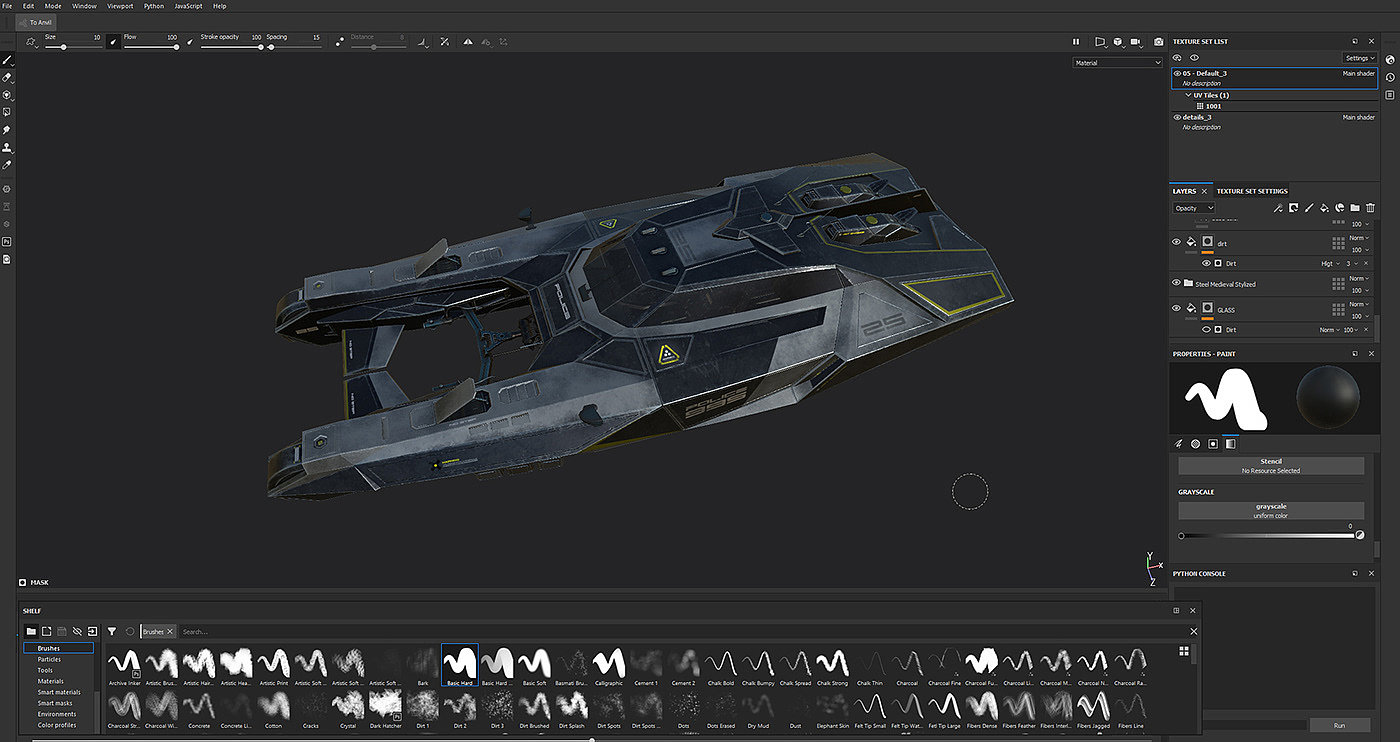
Task: Open the Viewport menu
Action: [120, 6]
